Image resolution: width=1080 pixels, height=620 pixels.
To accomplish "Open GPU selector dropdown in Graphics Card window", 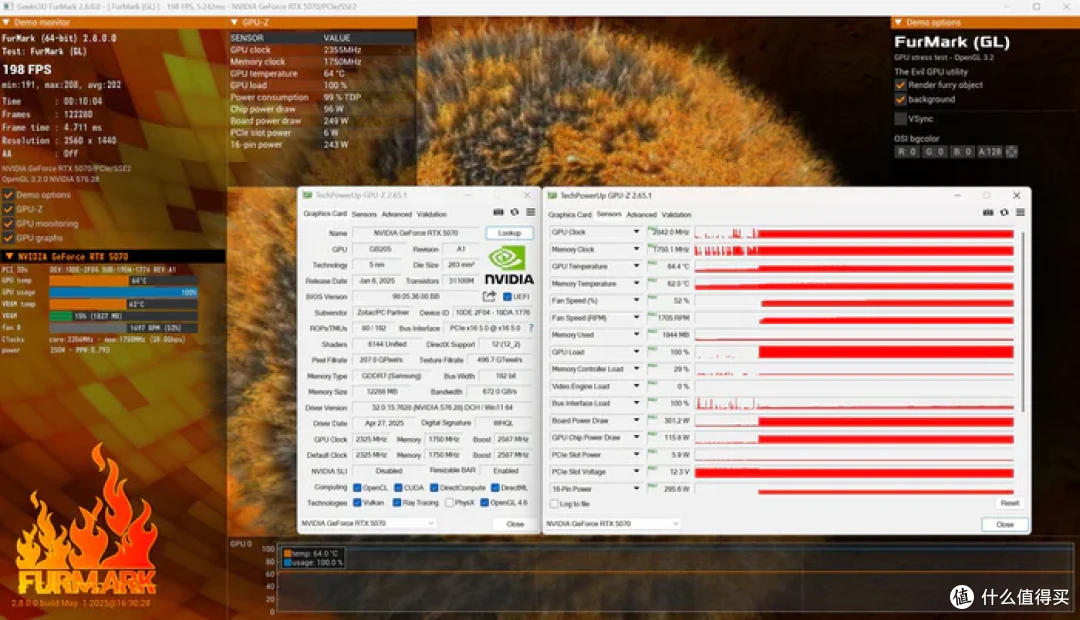I will point(368,524).
